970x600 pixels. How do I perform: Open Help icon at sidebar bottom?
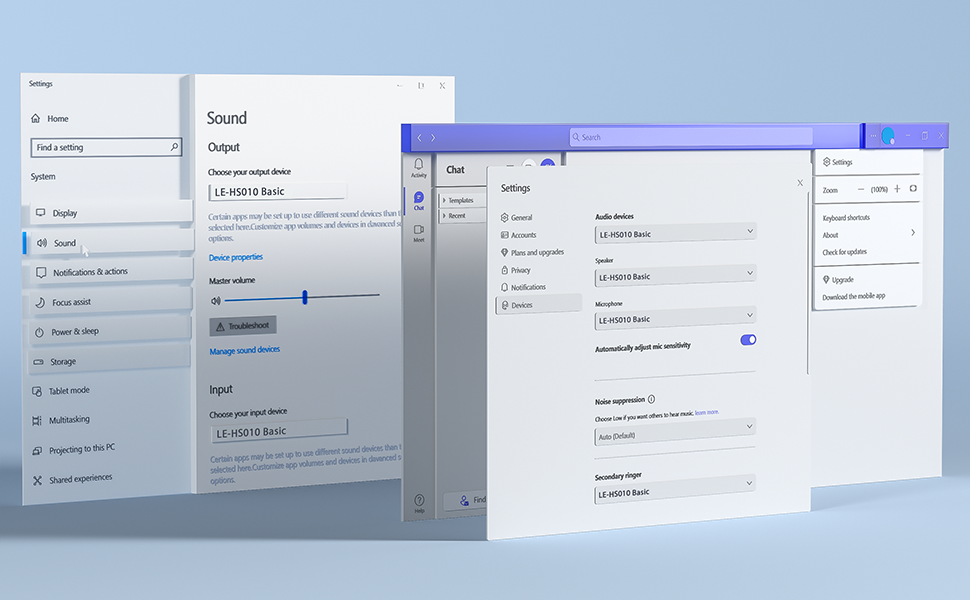coord(419,500)
